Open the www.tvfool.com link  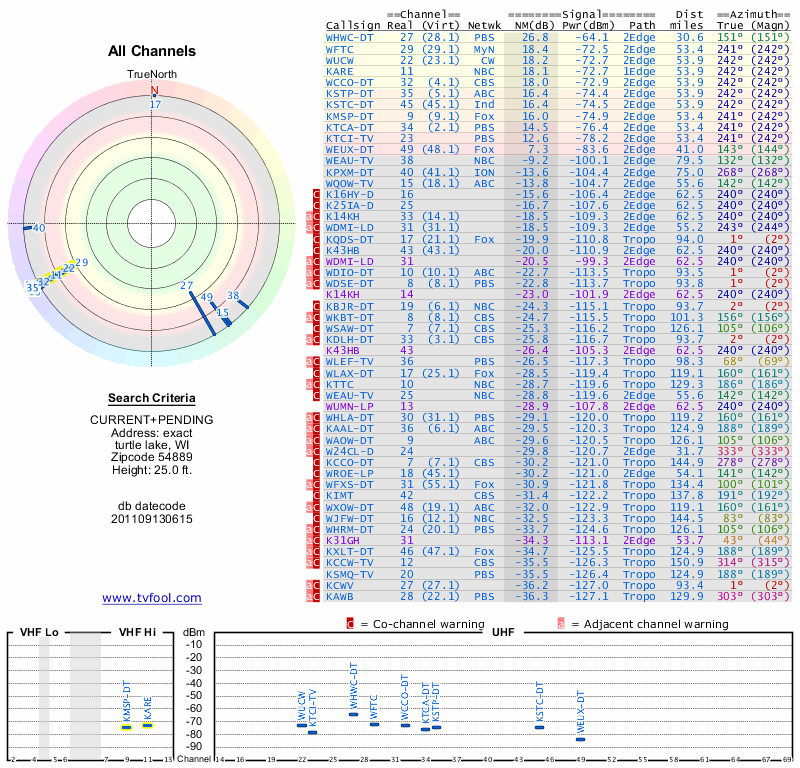tap(152, 598)
